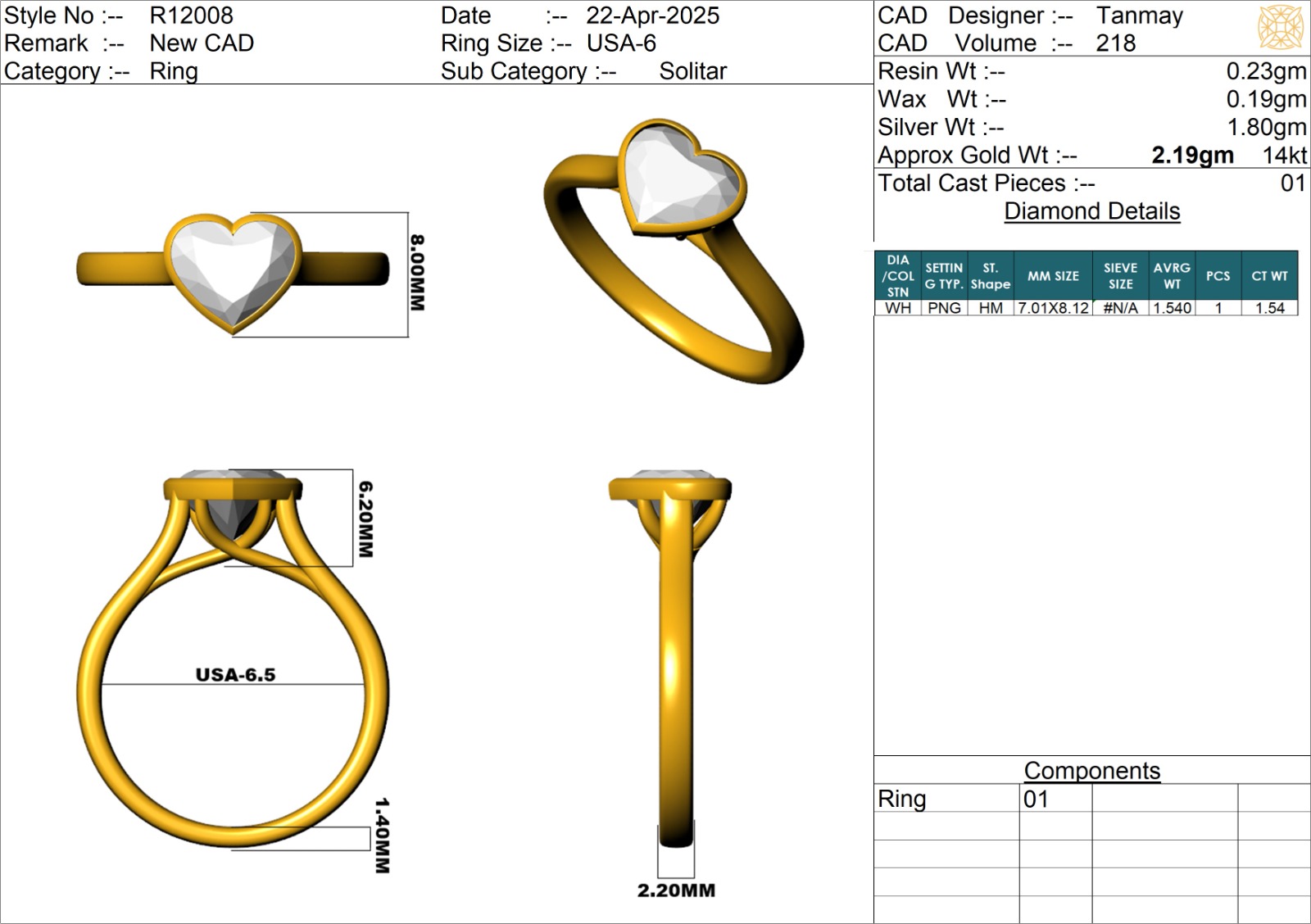This screenshot has width=1311, height=924.
Task: Click the gold ornamental logo in the corner
Action: coord(1280,27)
